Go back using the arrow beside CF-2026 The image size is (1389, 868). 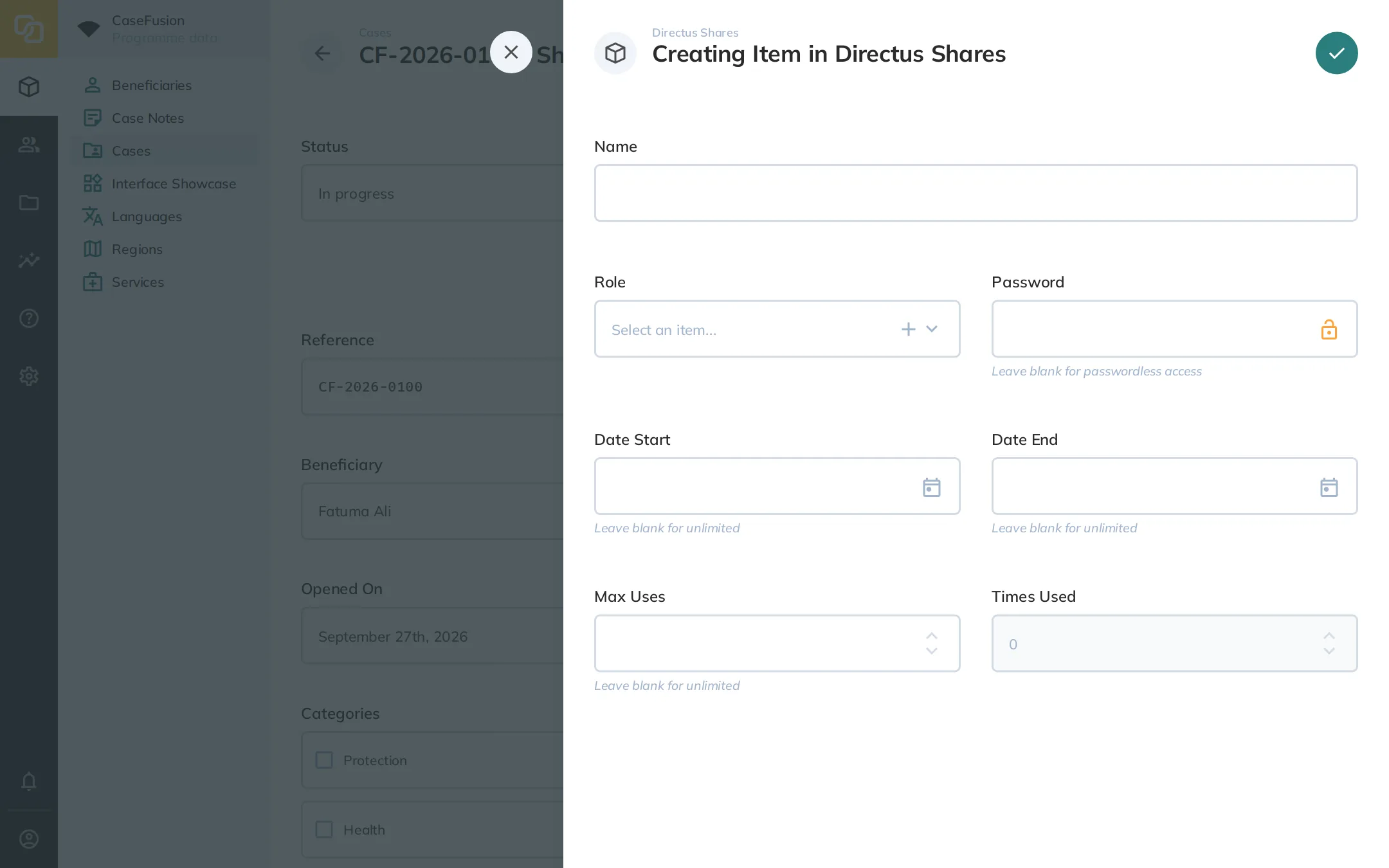[x=322, y=53]
